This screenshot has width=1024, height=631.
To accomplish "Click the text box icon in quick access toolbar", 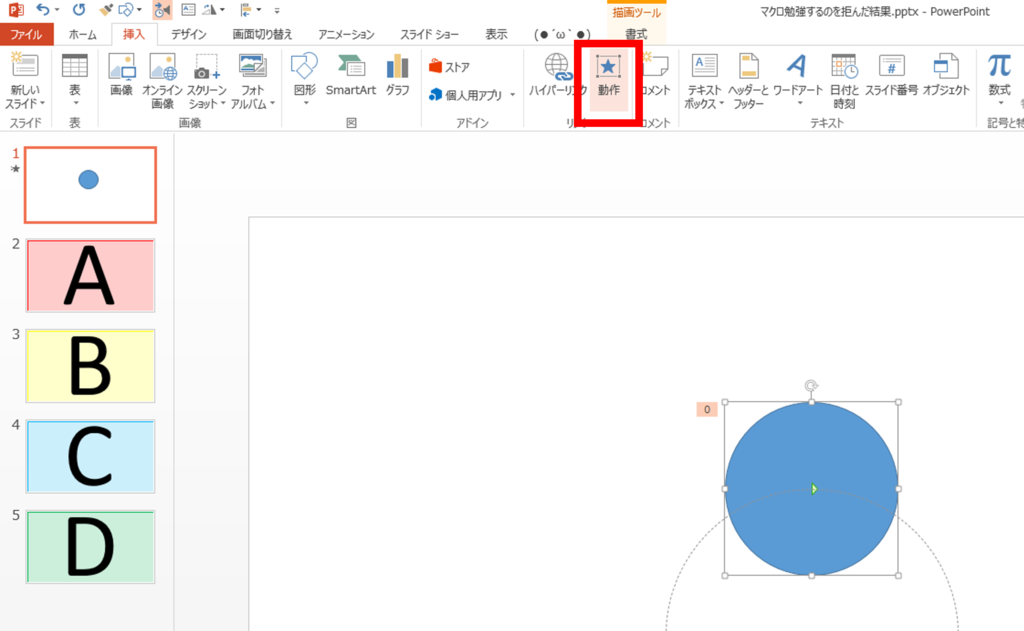I will tap(188, 9).
